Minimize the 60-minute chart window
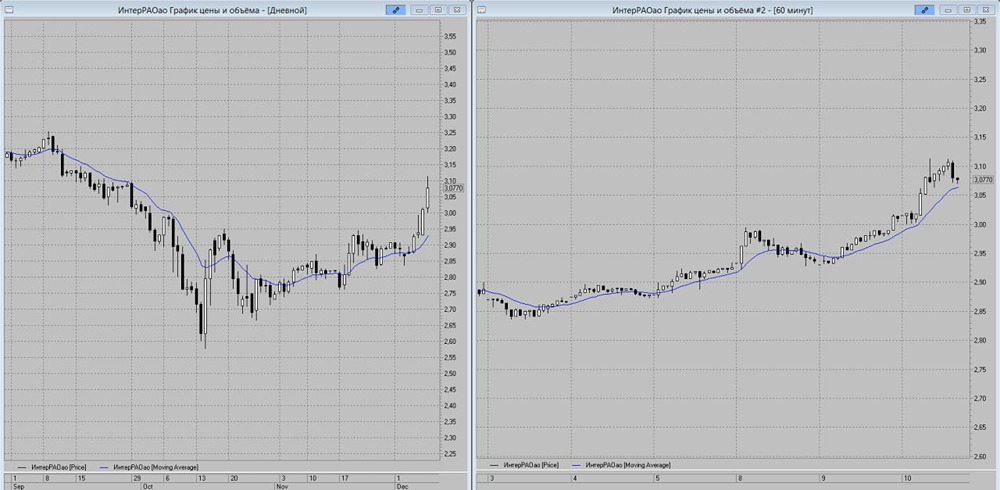Screen dimensions: 1000x490 (x=948, y=10)
